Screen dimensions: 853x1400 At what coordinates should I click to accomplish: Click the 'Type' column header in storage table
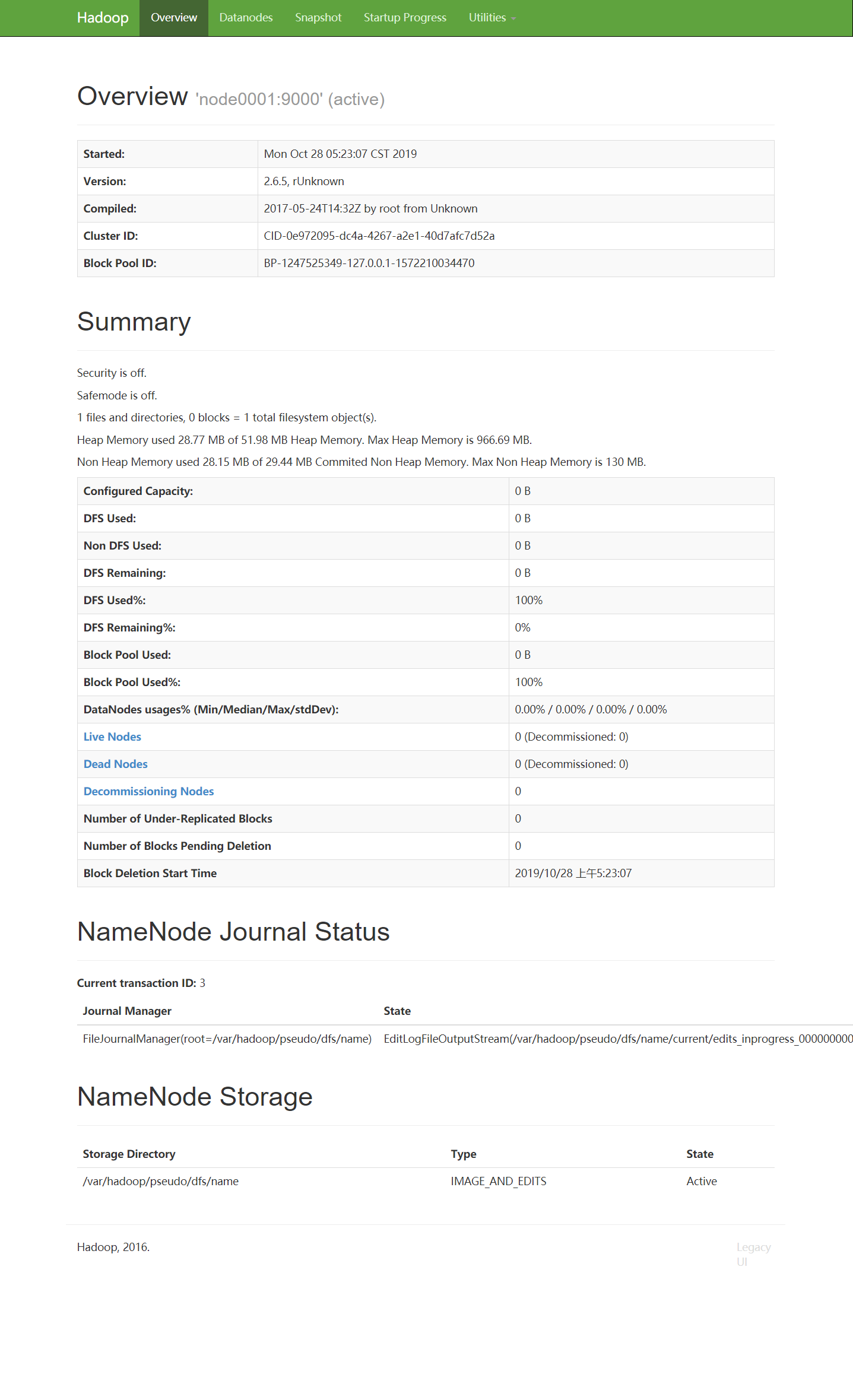tap(464, 1154)
